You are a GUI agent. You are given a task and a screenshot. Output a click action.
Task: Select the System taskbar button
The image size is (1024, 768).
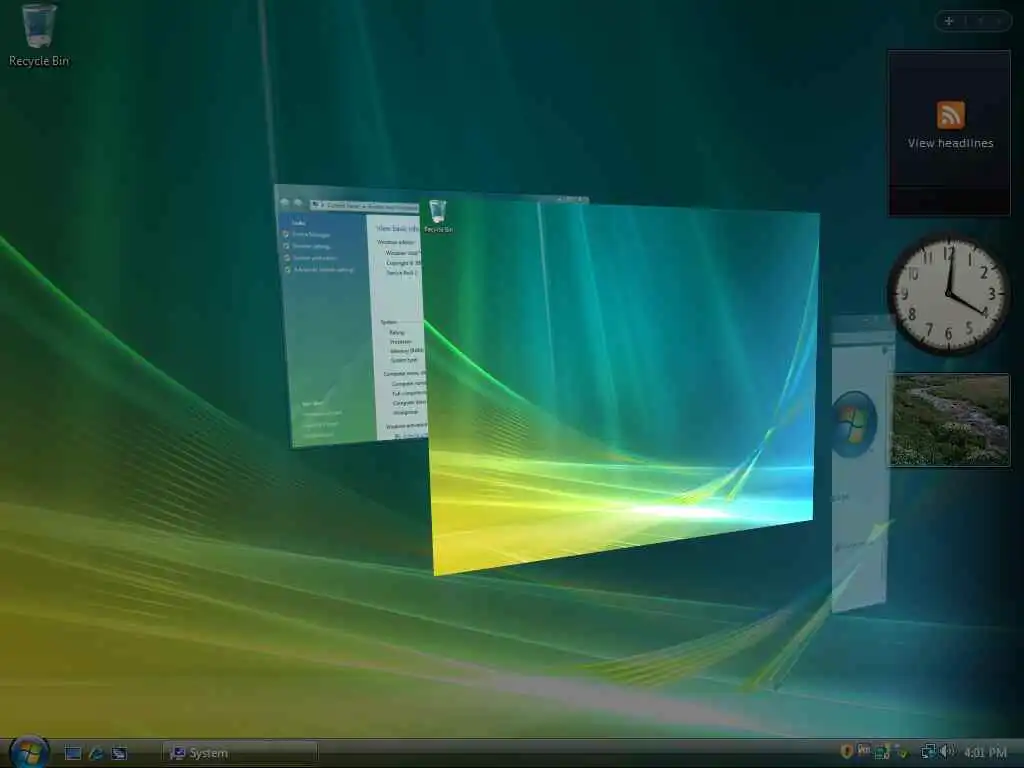pos(240,754)
